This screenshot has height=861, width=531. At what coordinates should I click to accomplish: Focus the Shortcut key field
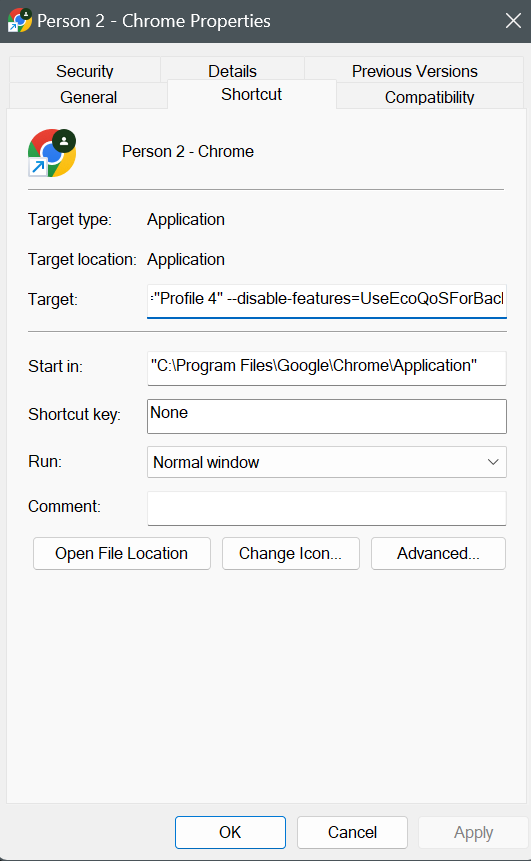(x=327, y=416)
